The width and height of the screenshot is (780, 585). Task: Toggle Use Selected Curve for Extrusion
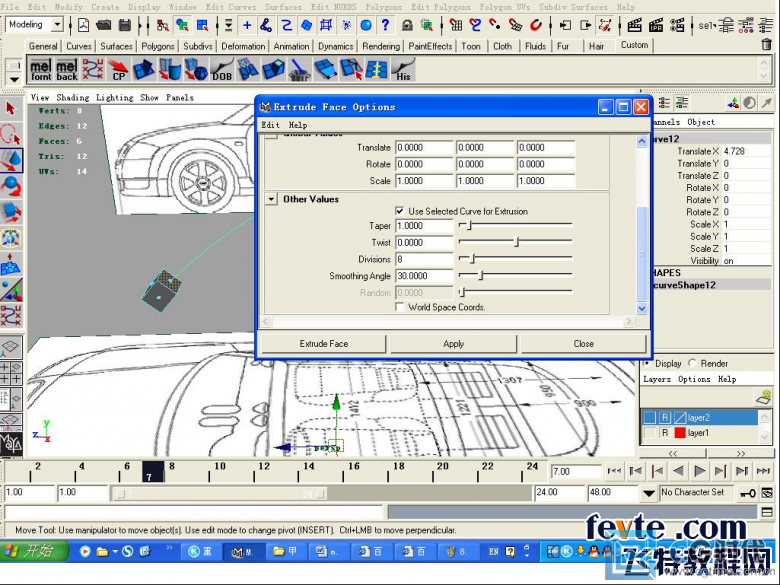pos(399,211)
